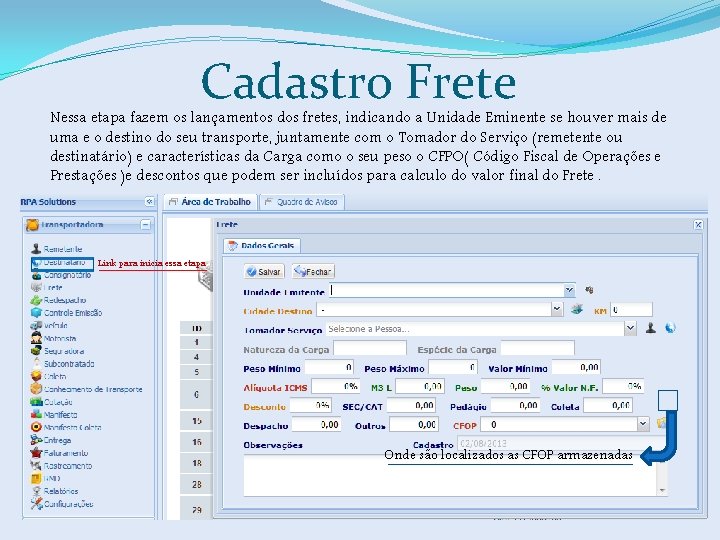Open Cotação in the sidebar

pyautogui.click(x=52, y=402)
